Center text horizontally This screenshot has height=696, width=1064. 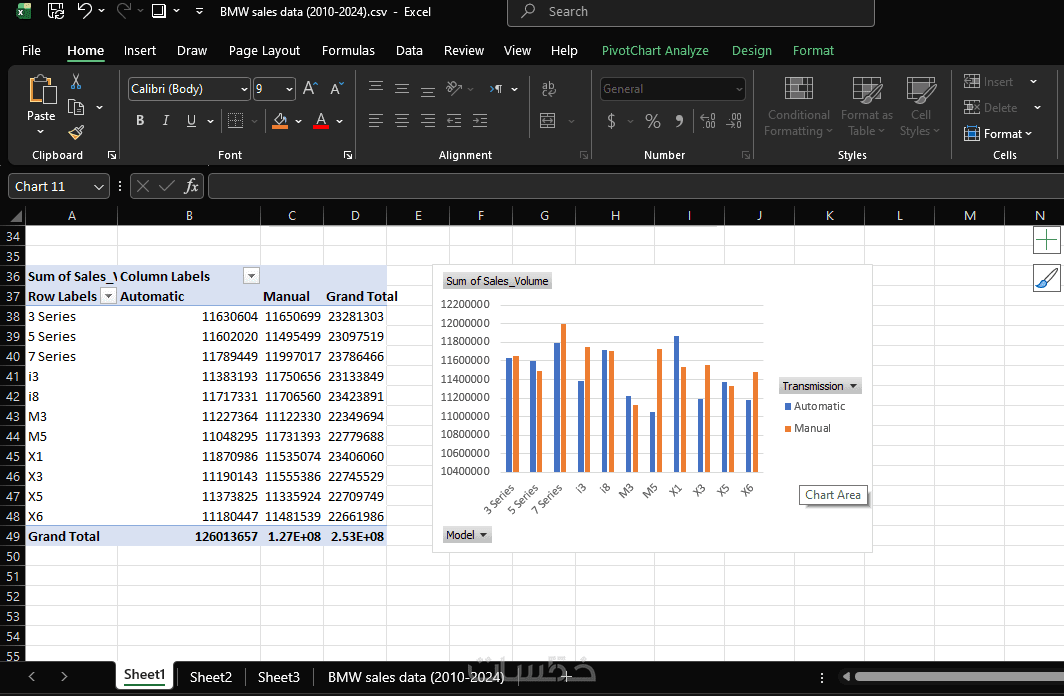click(402, 121)
